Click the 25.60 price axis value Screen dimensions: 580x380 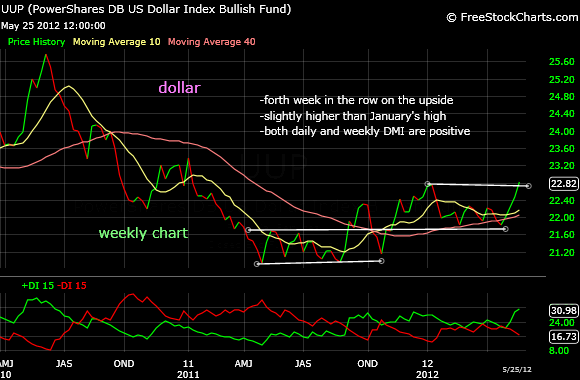click(x=562, y=61)
